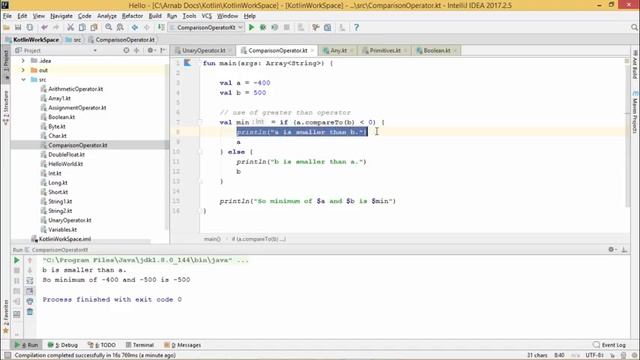Open the Favorites side tool window
The width and height of the screenshot is (640, 360).
coord(6,318)
